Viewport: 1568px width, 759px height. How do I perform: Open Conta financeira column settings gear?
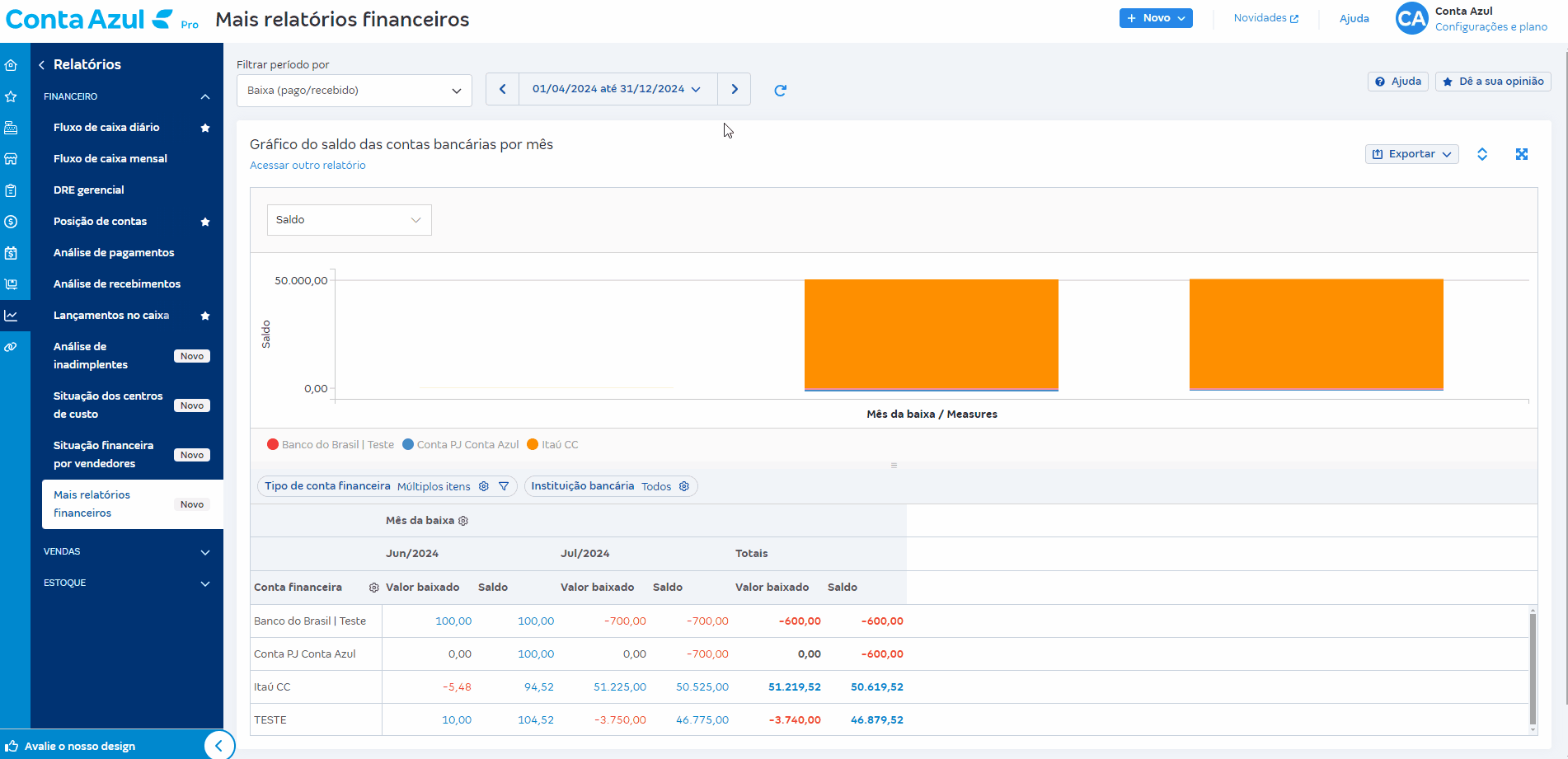point(373,588)
